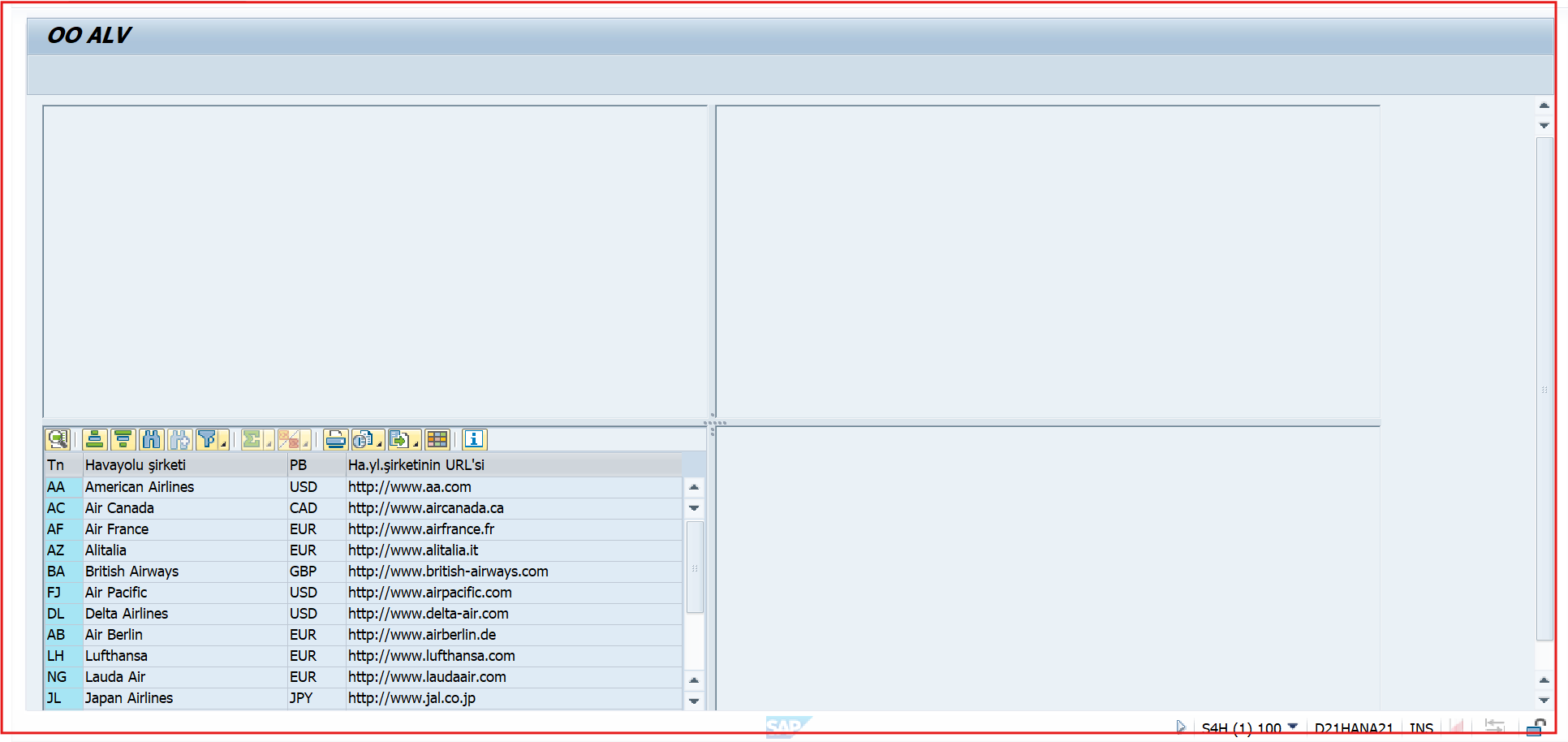Select the Air Canada cell
This screenshot has width=1568, height=742.
click(x=185, y=508)
